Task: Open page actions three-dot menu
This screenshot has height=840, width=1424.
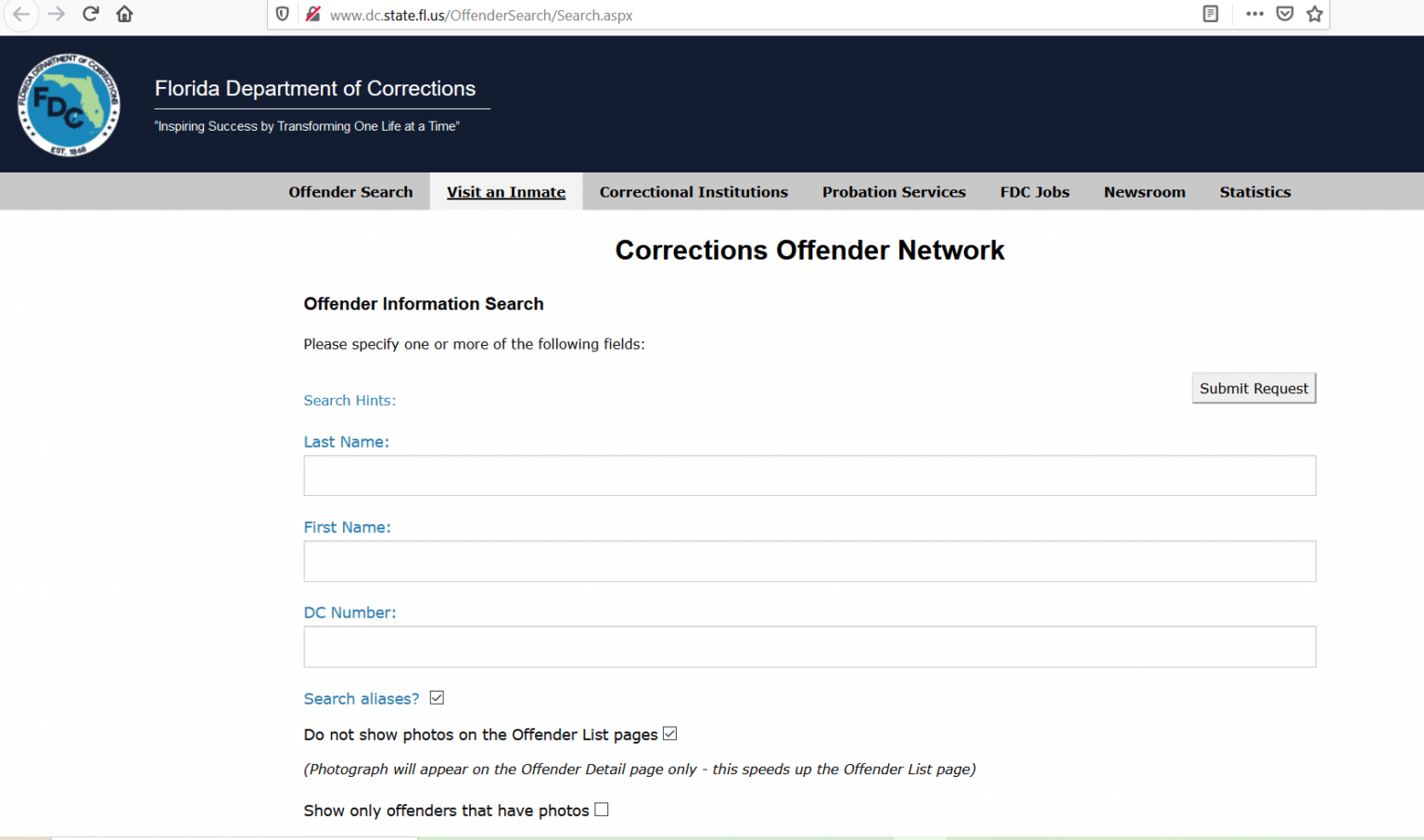Action: pos(1254,14)
